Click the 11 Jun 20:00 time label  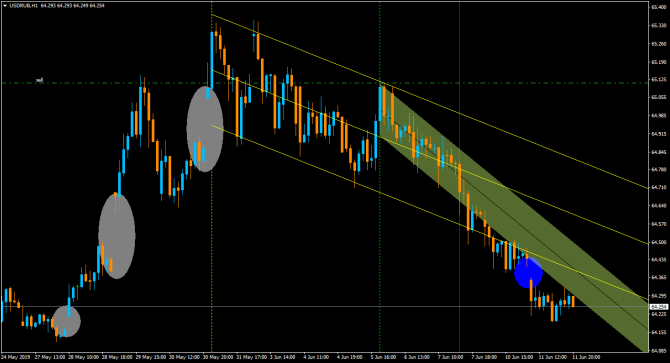pyautogui.click(x=586, y=357)
